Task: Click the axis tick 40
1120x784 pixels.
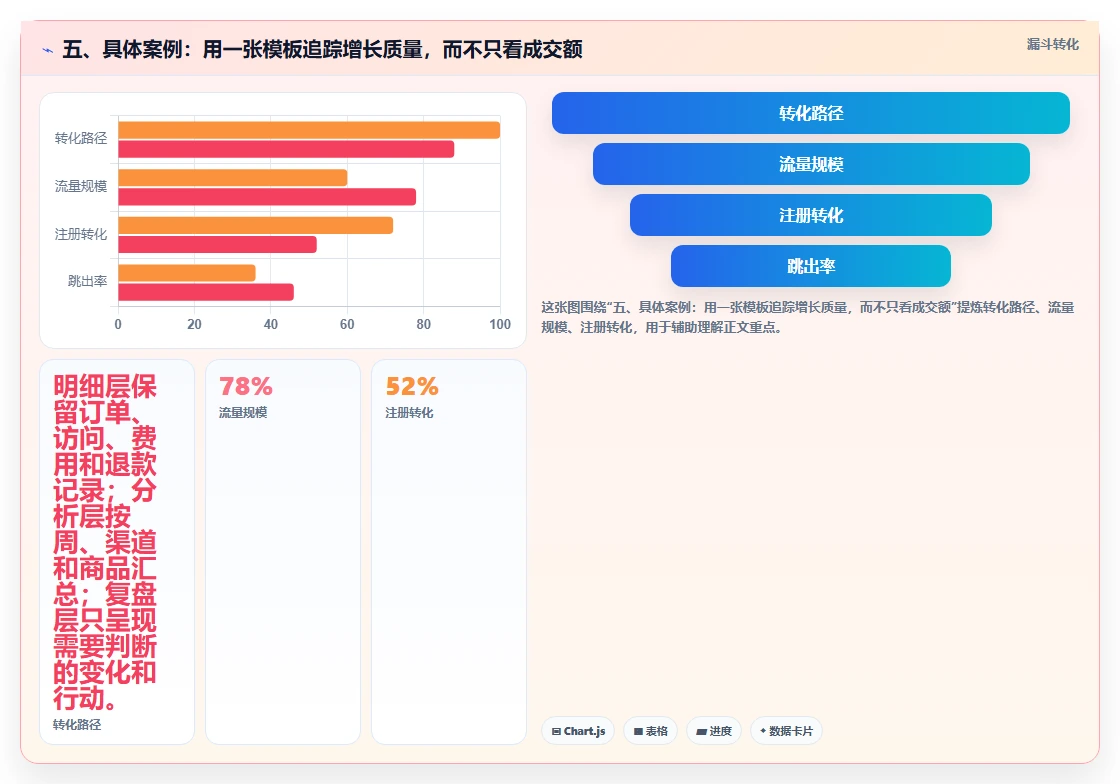Action: (x=271, y=324)
